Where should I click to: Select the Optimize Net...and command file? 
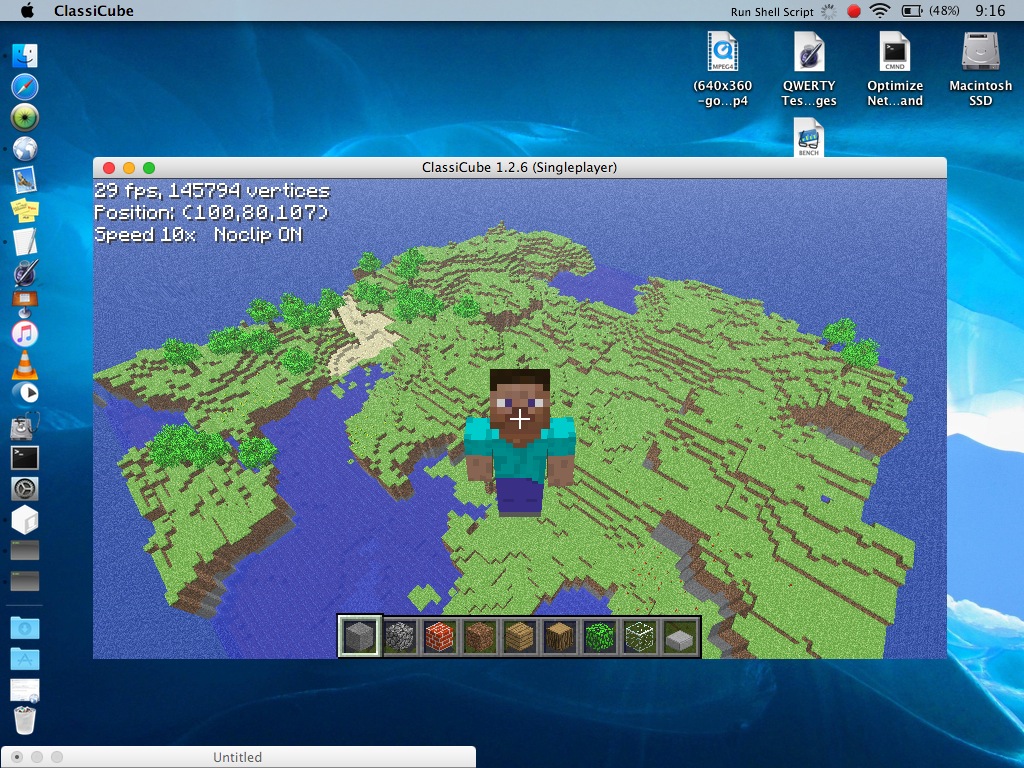(895, 69)
